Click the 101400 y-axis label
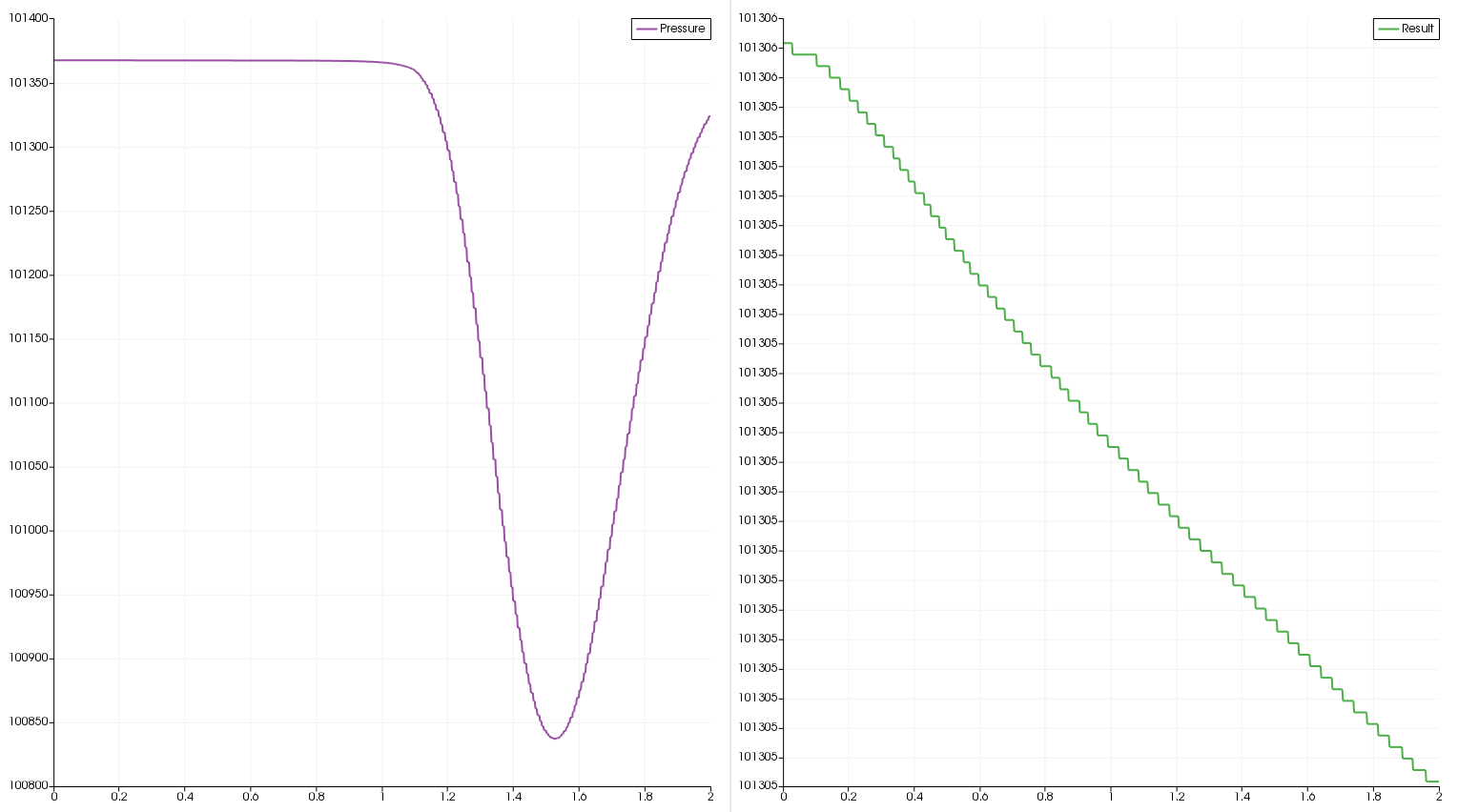 point(28,19)
